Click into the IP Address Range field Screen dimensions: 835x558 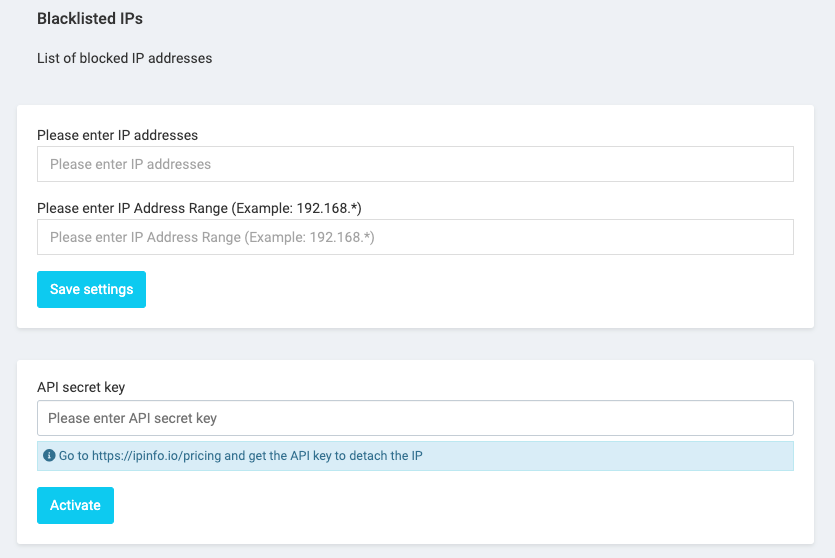click(x=415, y=237)
